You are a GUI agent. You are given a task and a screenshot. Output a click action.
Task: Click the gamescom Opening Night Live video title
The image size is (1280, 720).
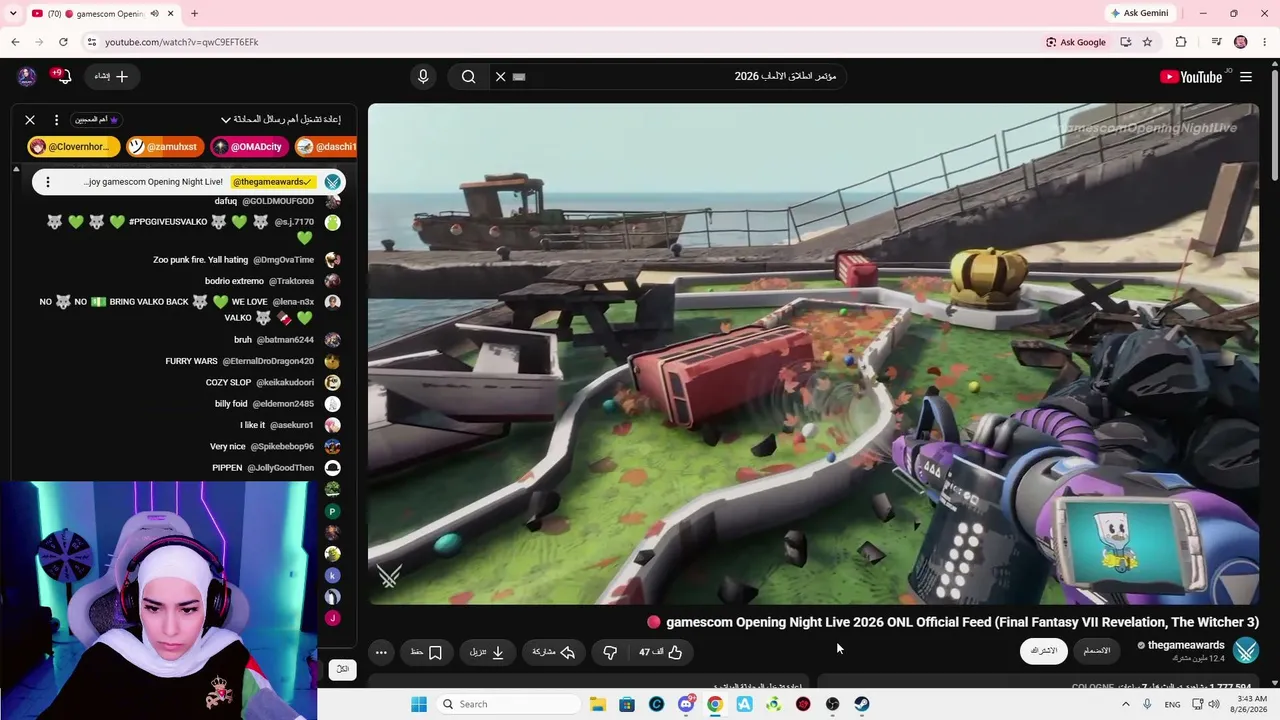click(962, 622)
